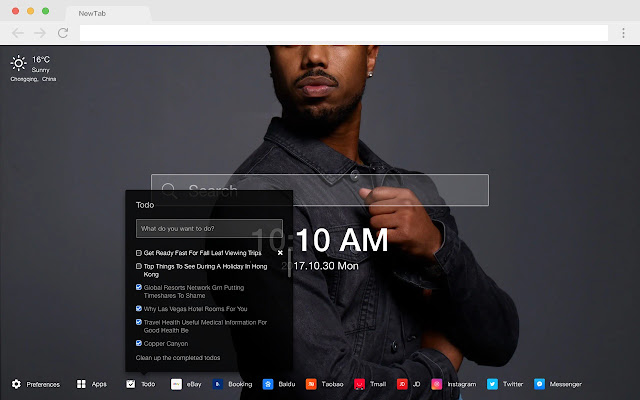Screen dimensions: 640x400
Task: Open the Preferences gear icon
Action: [16, 384]
